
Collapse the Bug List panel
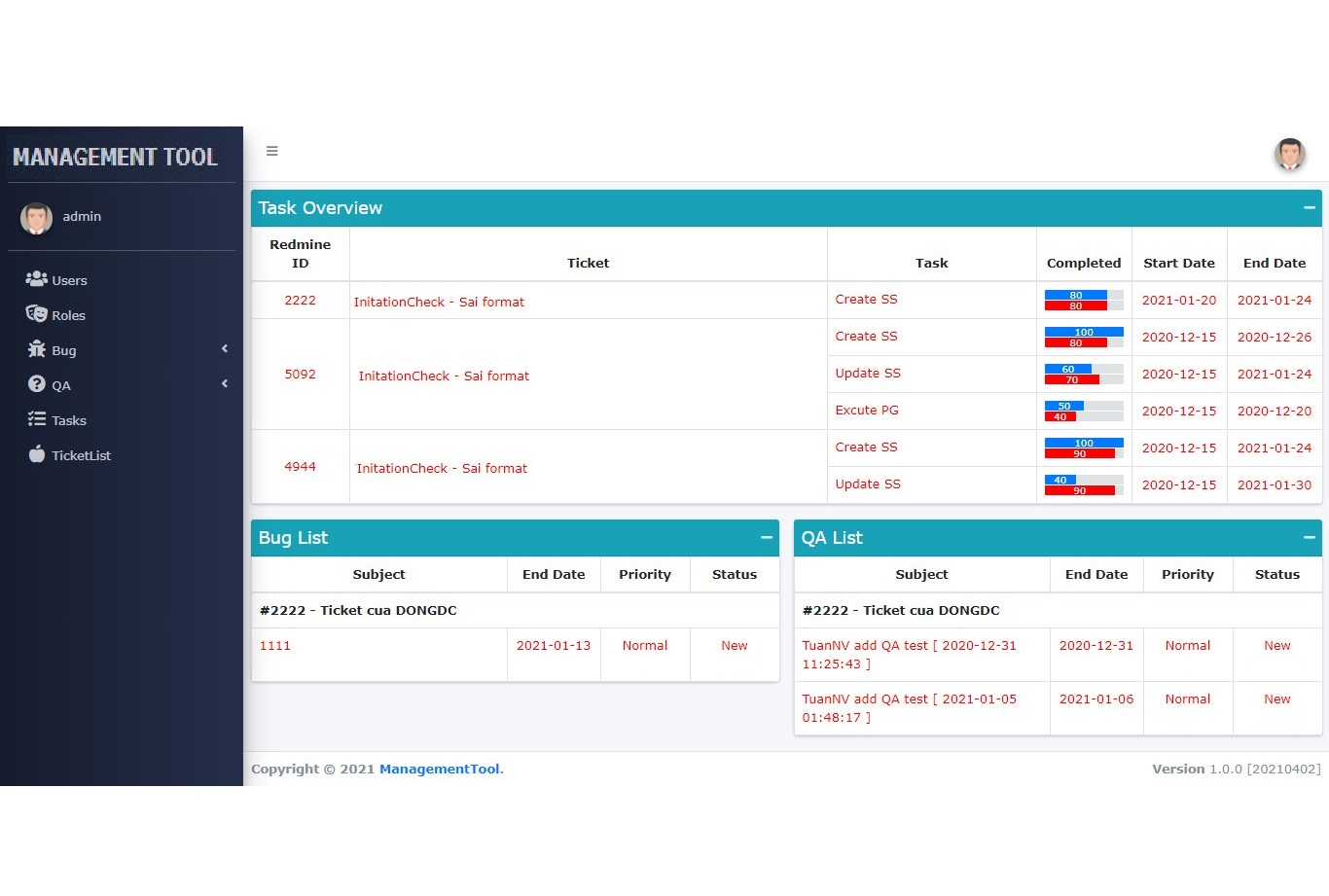tap(766, 538)
